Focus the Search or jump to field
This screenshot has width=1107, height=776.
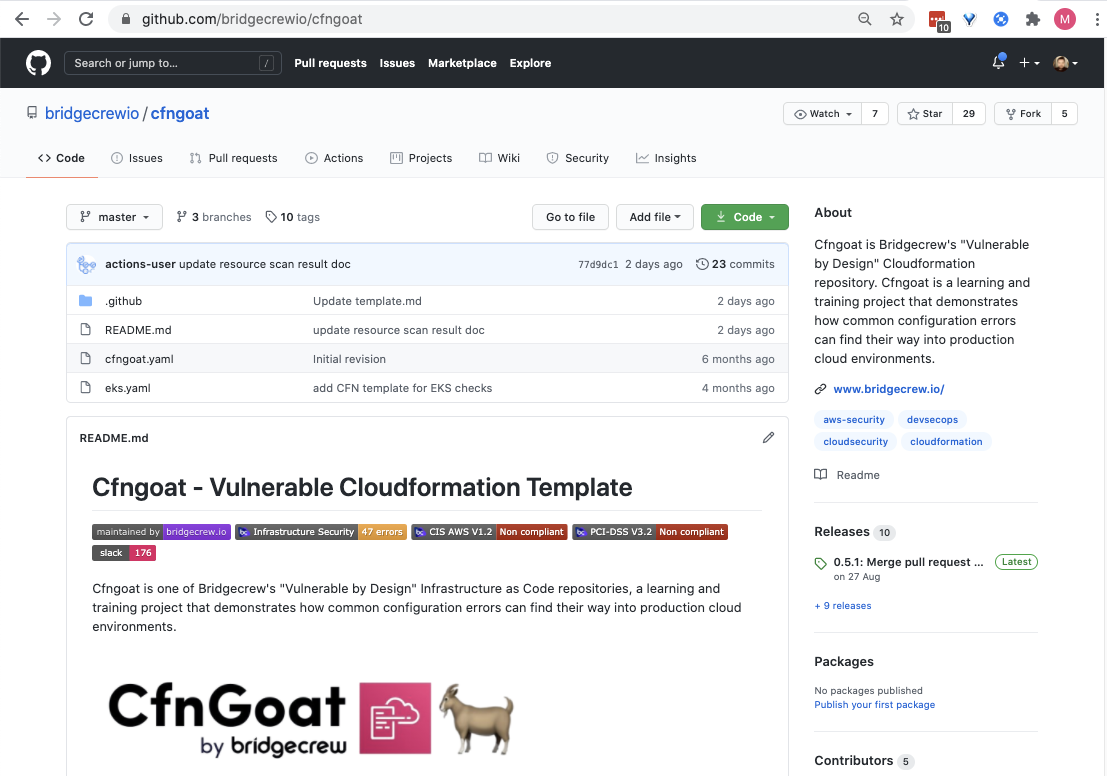click(172, 63)
